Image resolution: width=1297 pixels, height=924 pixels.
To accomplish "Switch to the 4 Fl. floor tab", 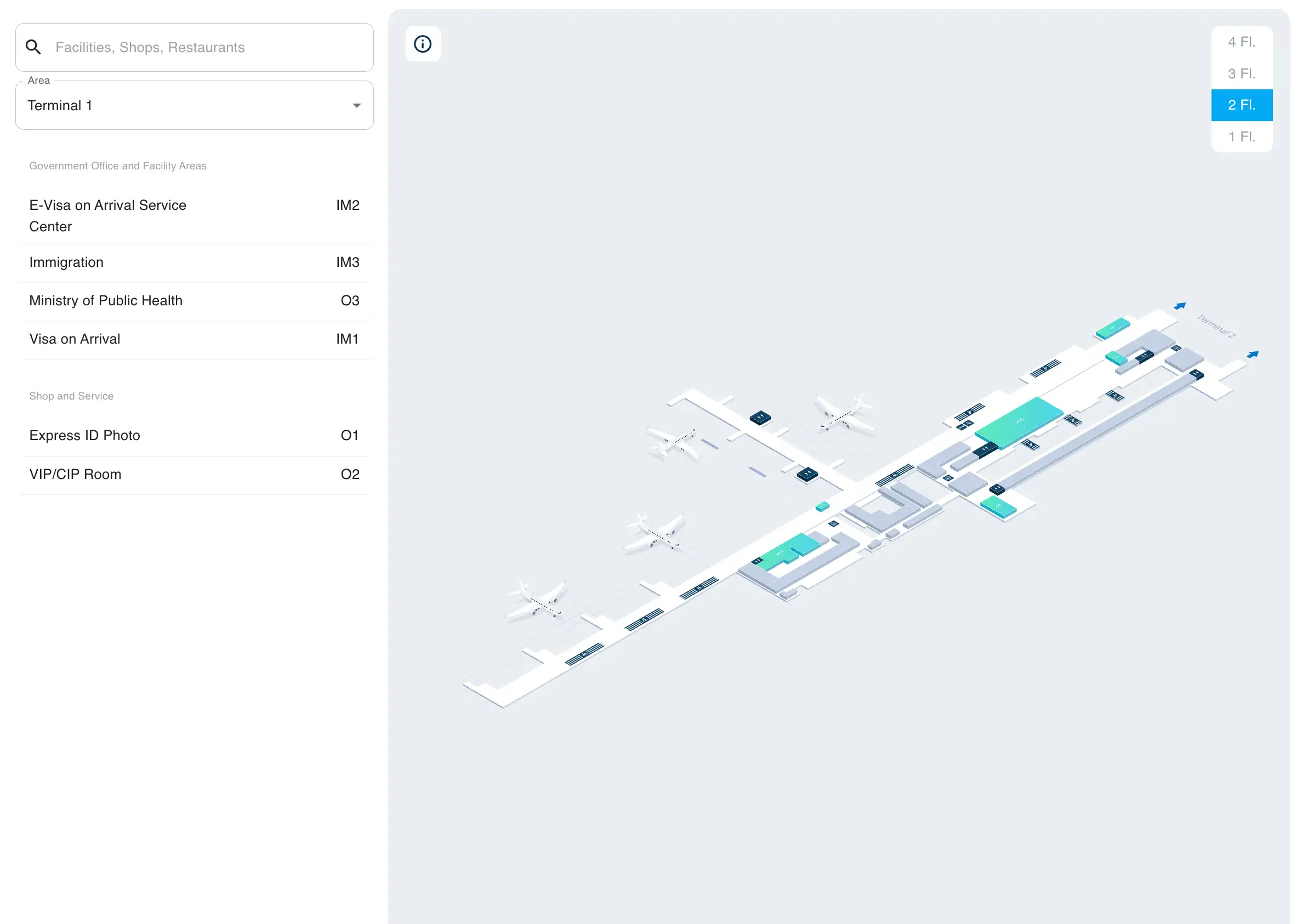I will coord(1241,42).
